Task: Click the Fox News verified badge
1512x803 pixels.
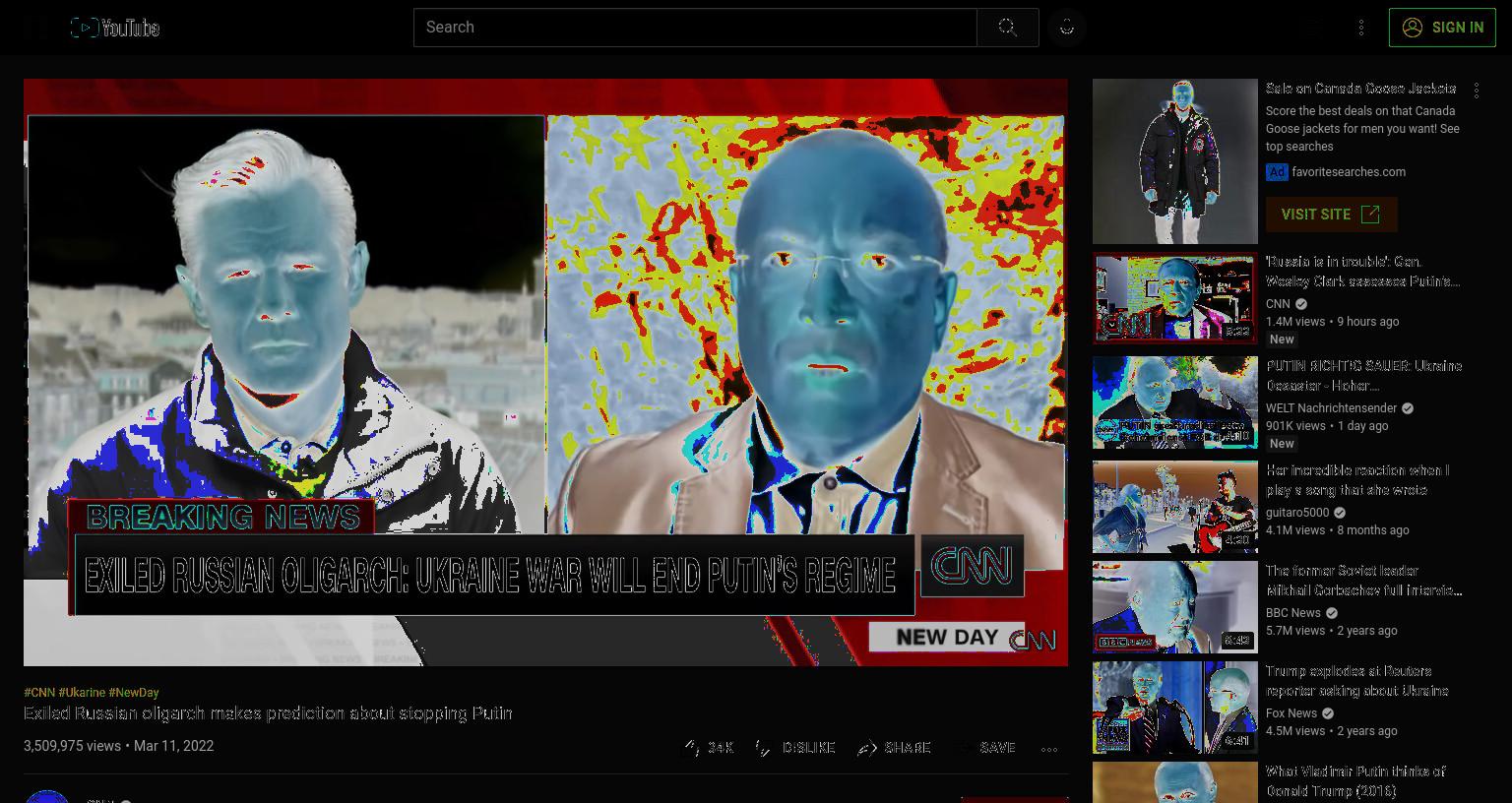Action: (1328, 713)
